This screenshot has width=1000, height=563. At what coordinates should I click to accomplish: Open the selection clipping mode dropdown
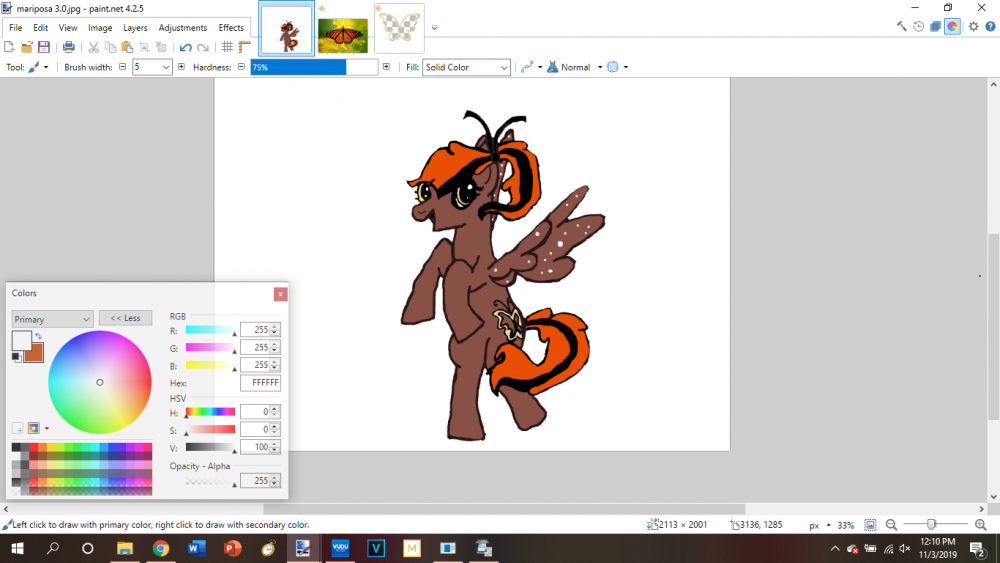point(626,67)
